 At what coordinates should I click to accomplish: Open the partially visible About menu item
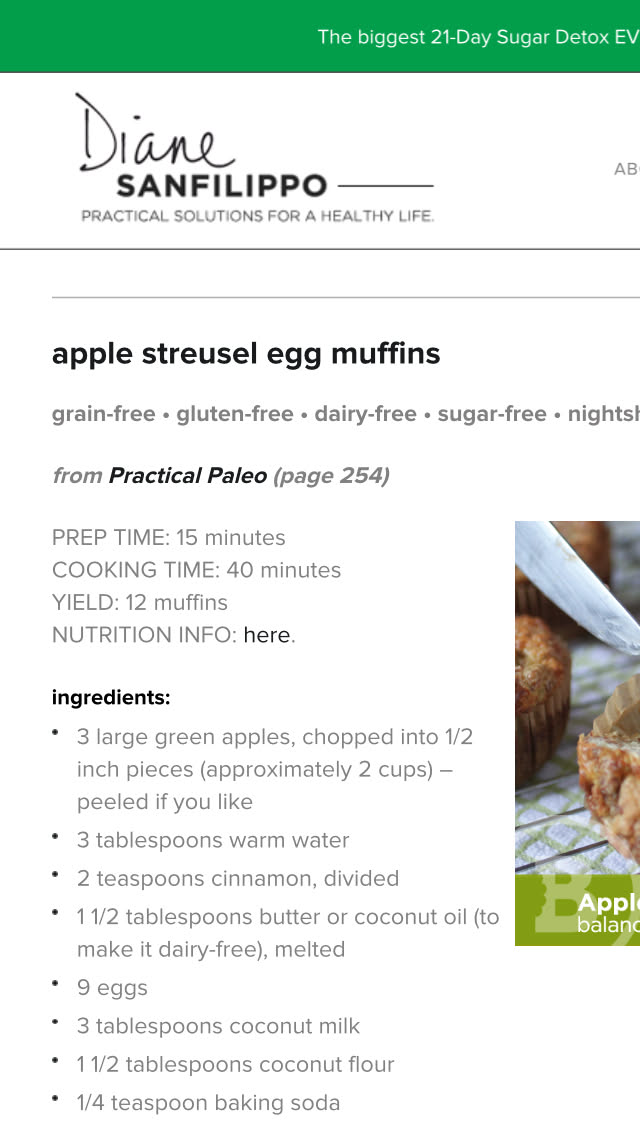627,169
